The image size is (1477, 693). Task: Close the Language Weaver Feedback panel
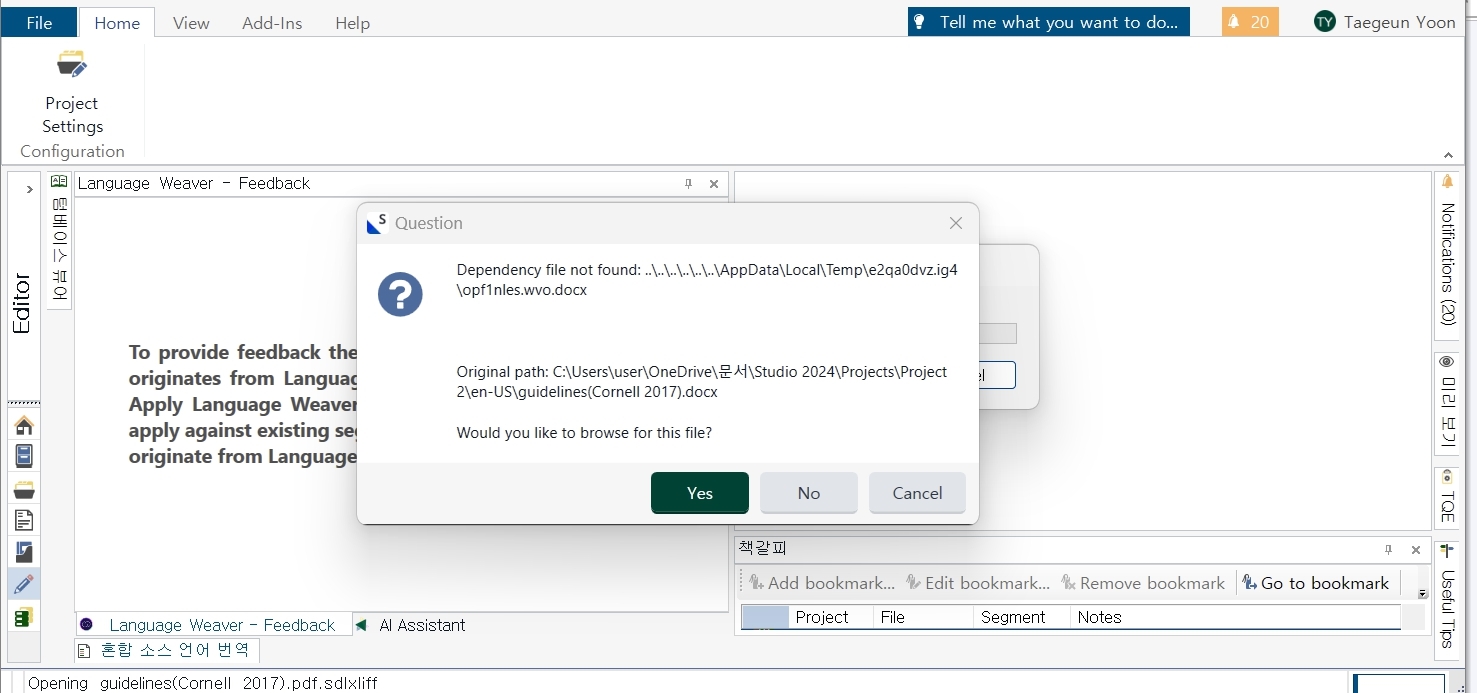(714, 184)
